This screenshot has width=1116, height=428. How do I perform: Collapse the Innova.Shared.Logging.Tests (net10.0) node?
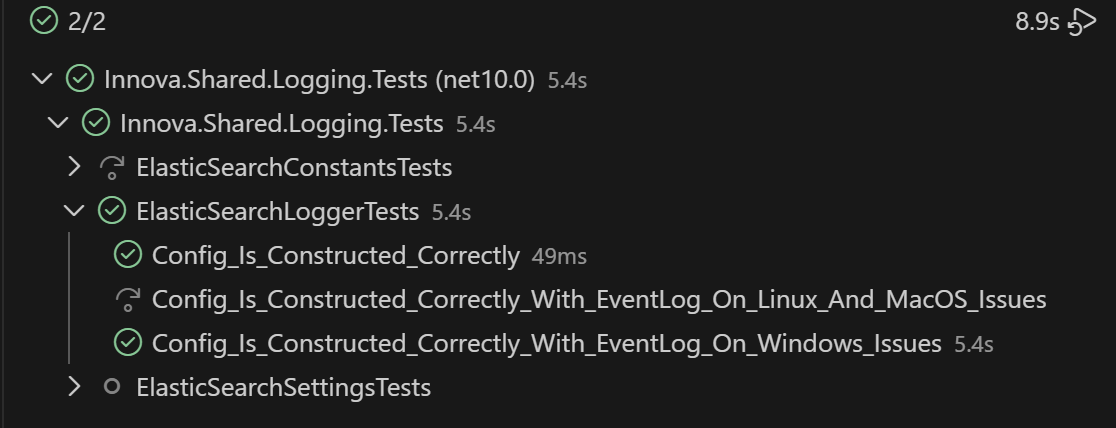point(42,79)
